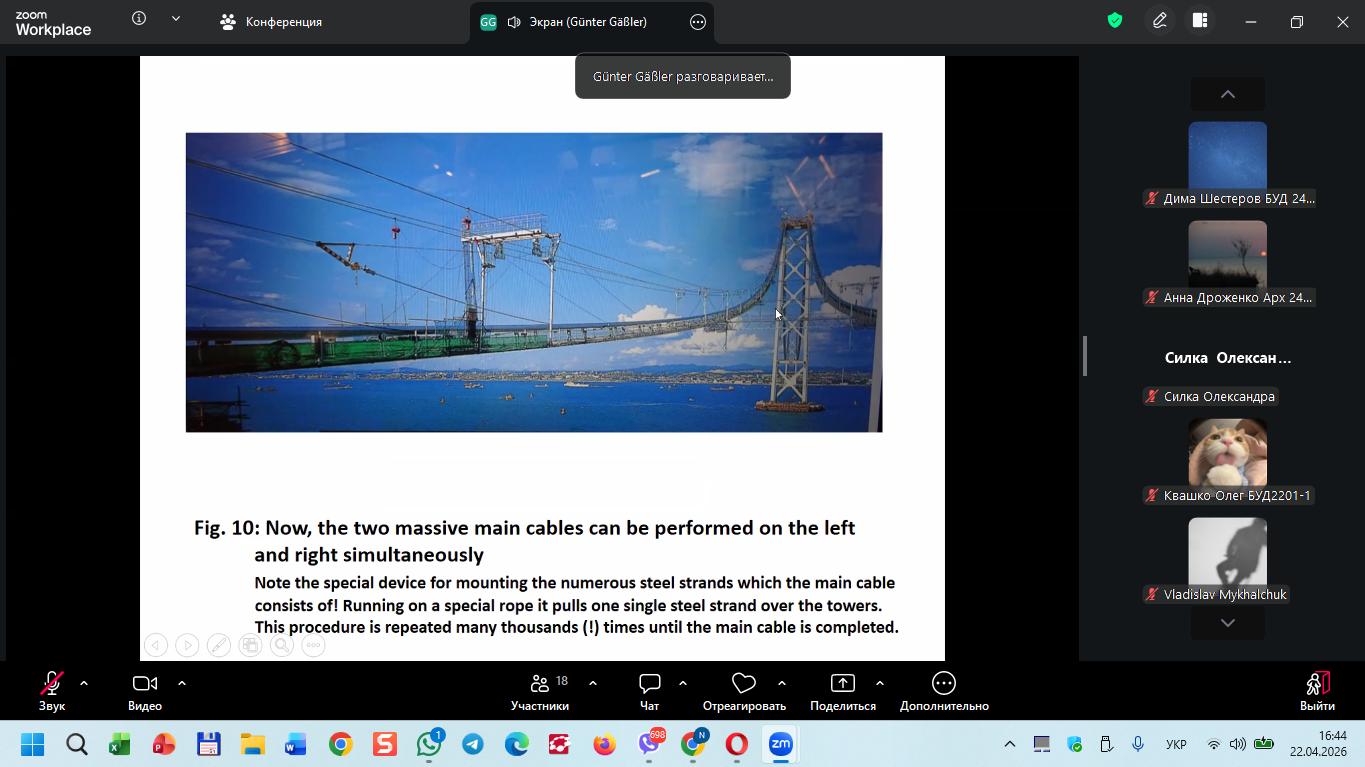1365x767 pixels.
Task: Expand video options arrow next to Видео
Action: pos(182,683)
